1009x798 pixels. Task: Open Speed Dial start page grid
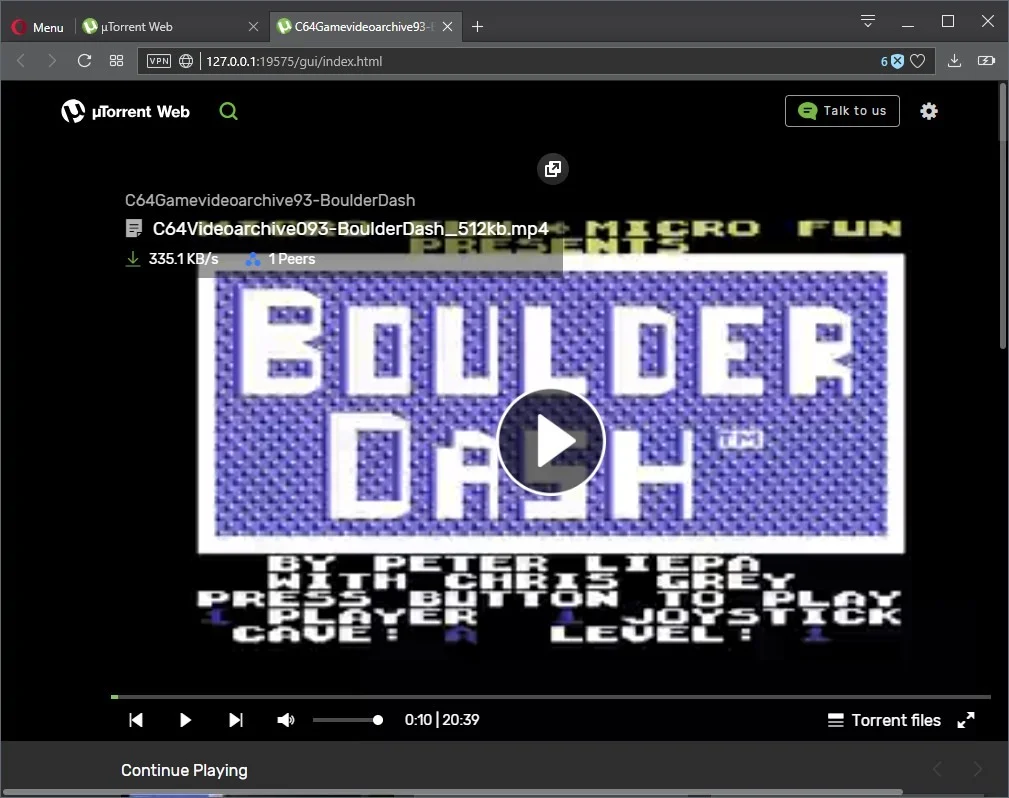[x=116, y=61]
